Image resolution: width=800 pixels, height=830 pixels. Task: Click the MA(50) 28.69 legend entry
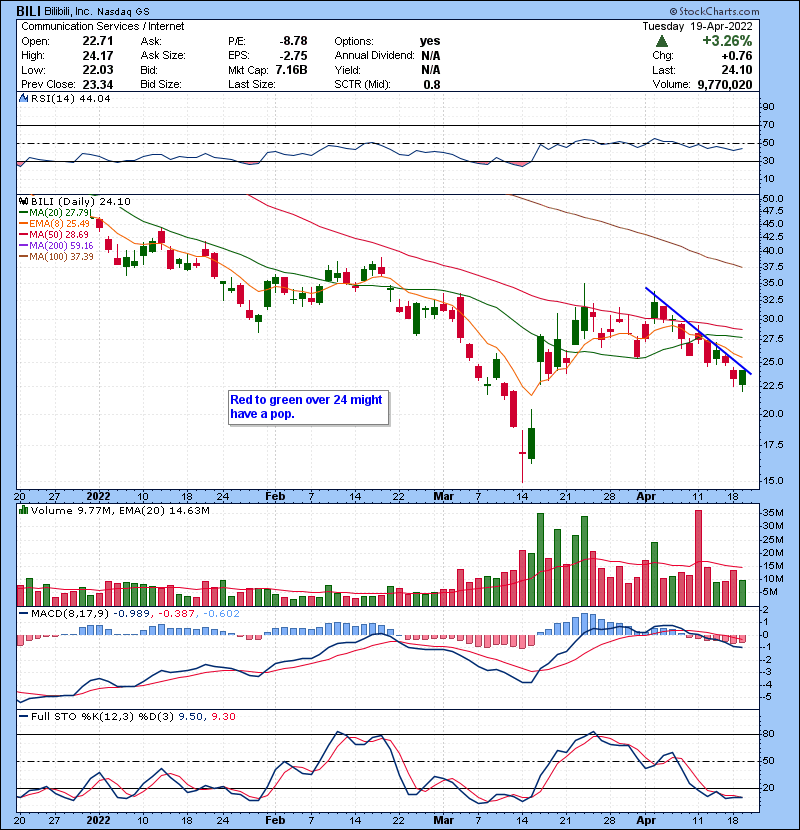tap(55, 234)
